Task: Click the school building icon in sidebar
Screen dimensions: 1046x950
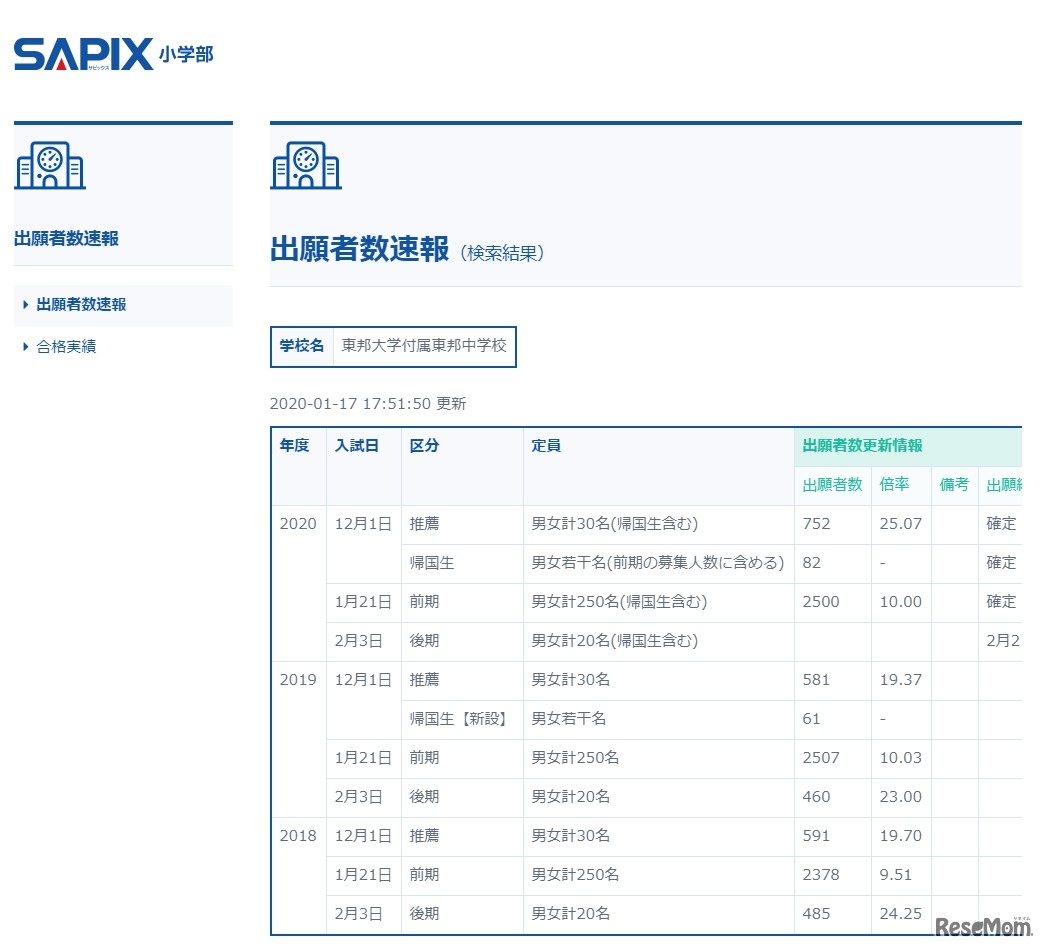Action: 50,166
